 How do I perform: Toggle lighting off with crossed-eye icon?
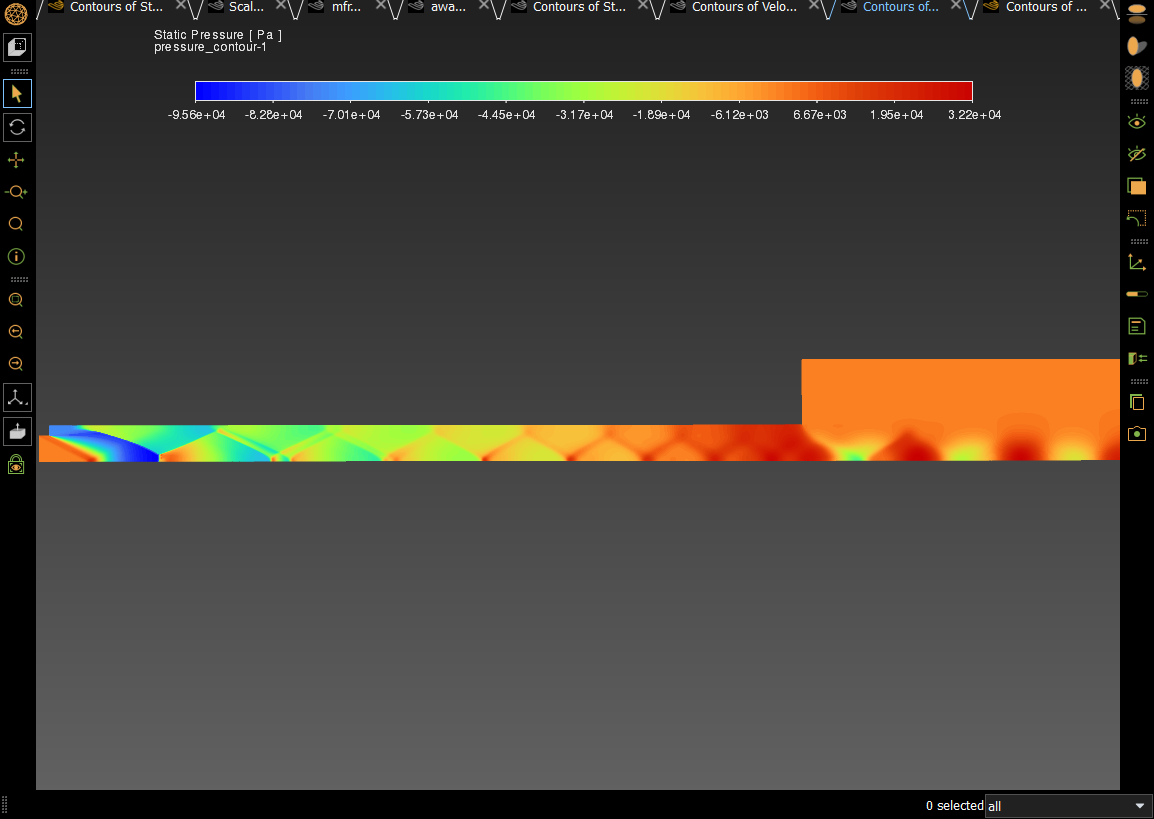coord(1136,154)
